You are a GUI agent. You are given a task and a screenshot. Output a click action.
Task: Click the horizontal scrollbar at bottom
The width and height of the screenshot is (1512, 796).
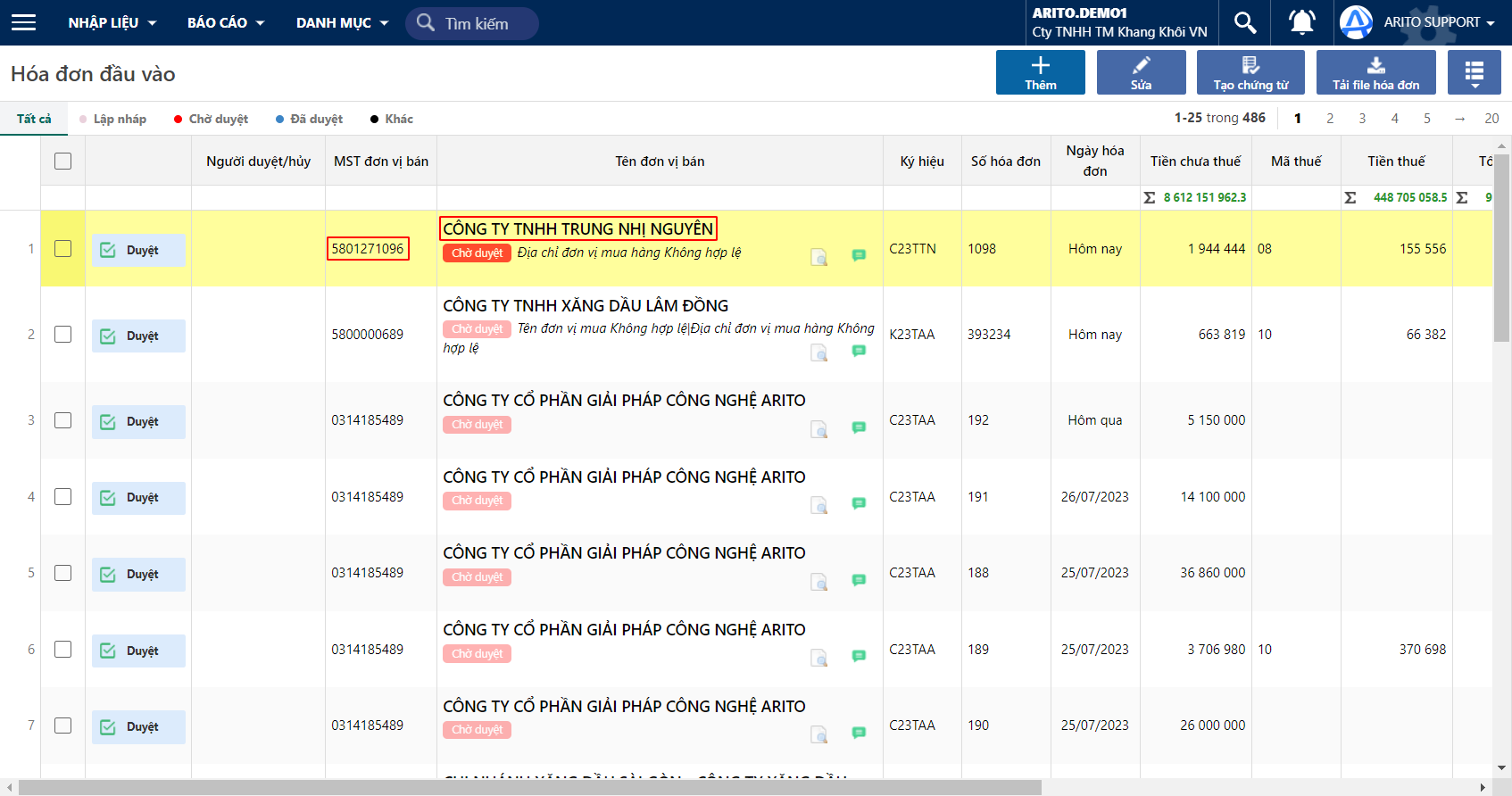tap(530, 787)
